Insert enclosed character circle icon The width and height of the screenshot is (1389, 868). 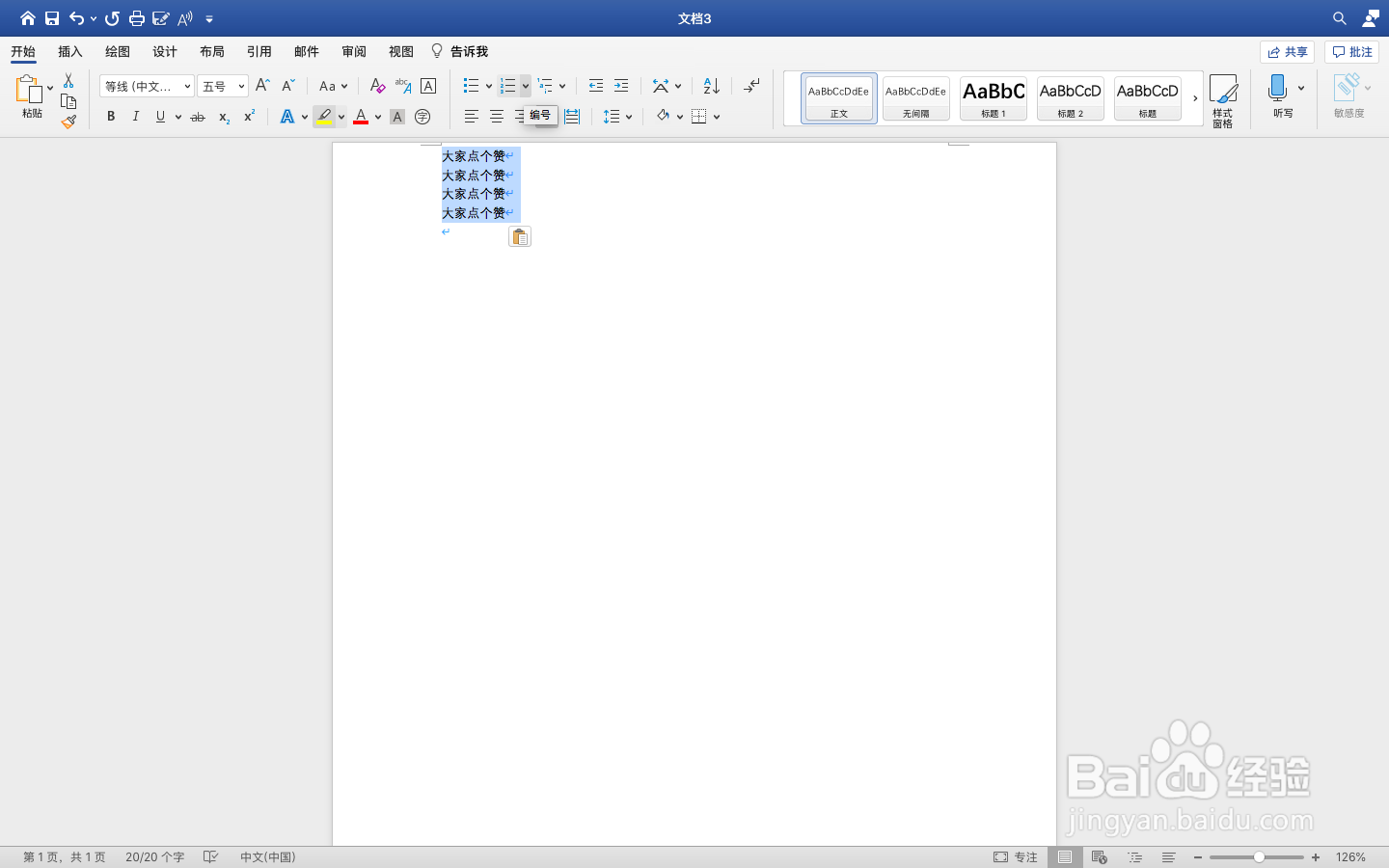(x=422, y=117)
